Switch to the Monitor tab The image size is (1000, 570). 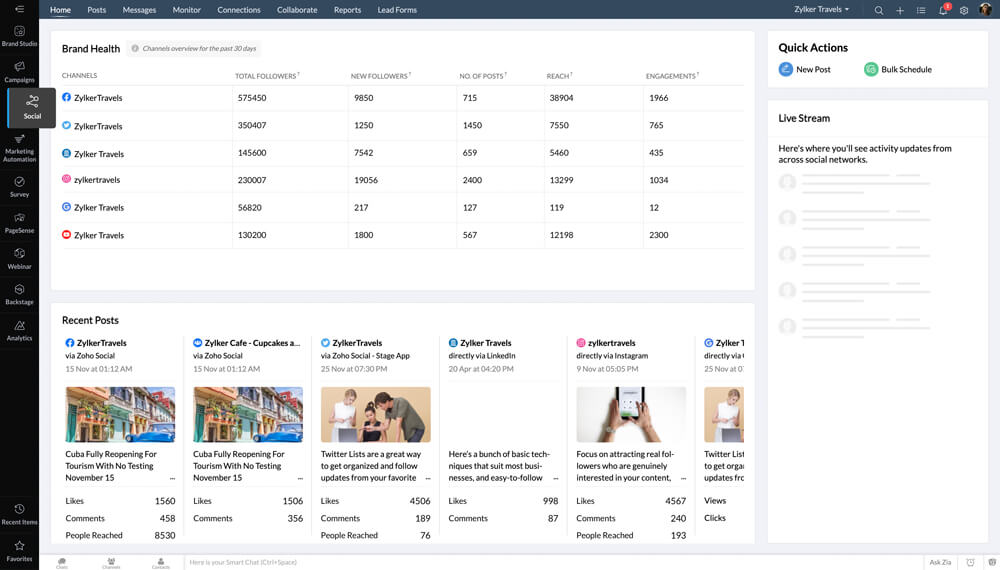(x=186, y=10)
